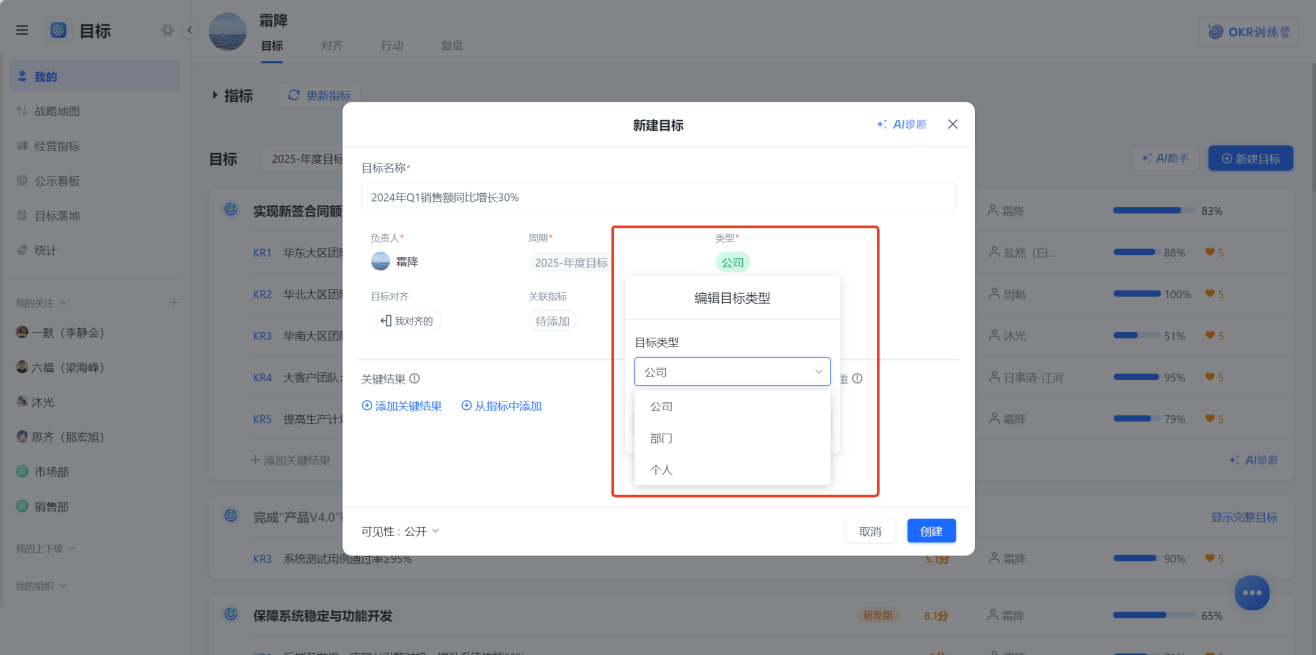Click 创建 button in dialog

point(932,531)
